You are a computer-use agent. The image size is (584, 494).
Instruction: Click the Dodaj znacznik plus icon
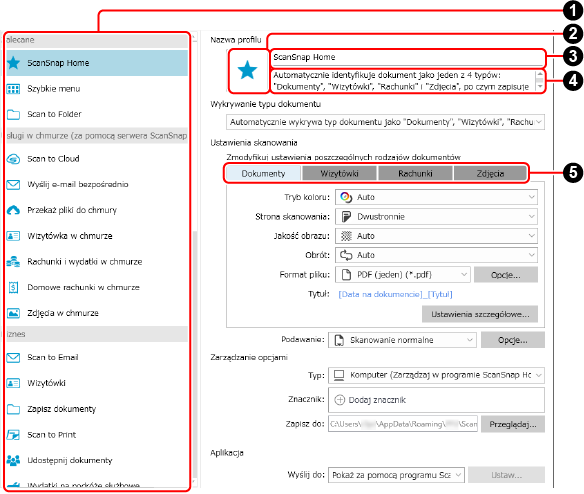tap(339, 400)
